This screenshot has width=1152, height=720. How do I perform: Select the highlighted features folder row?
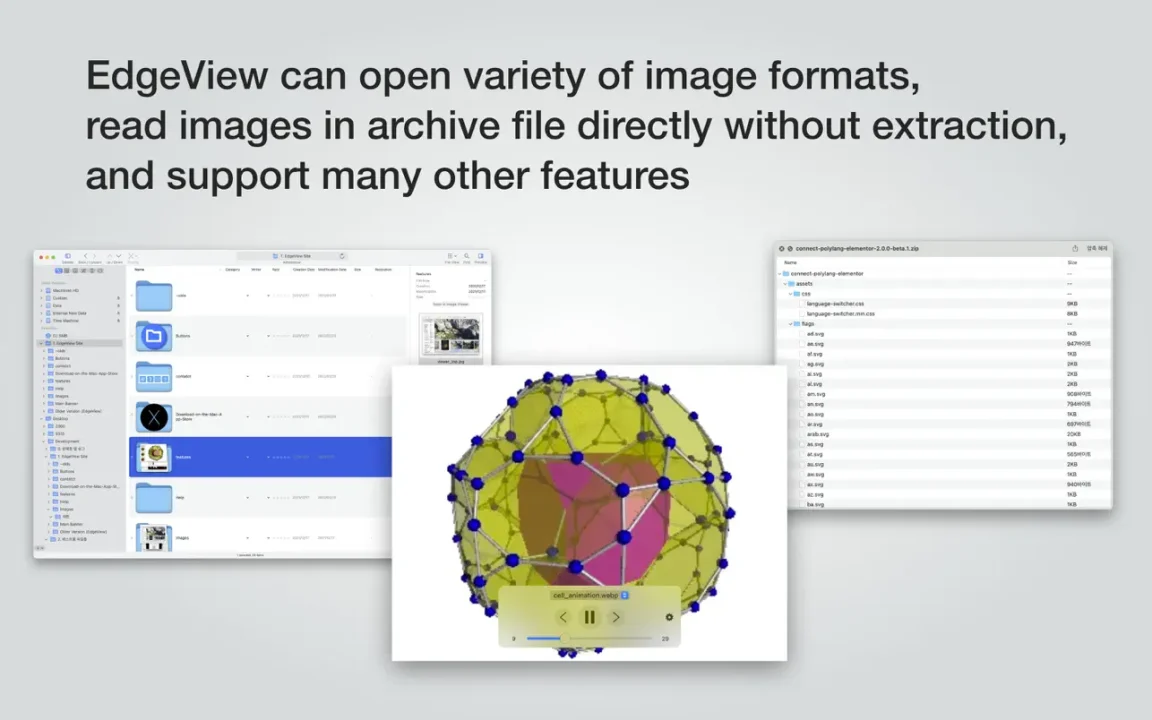[260, 457]
